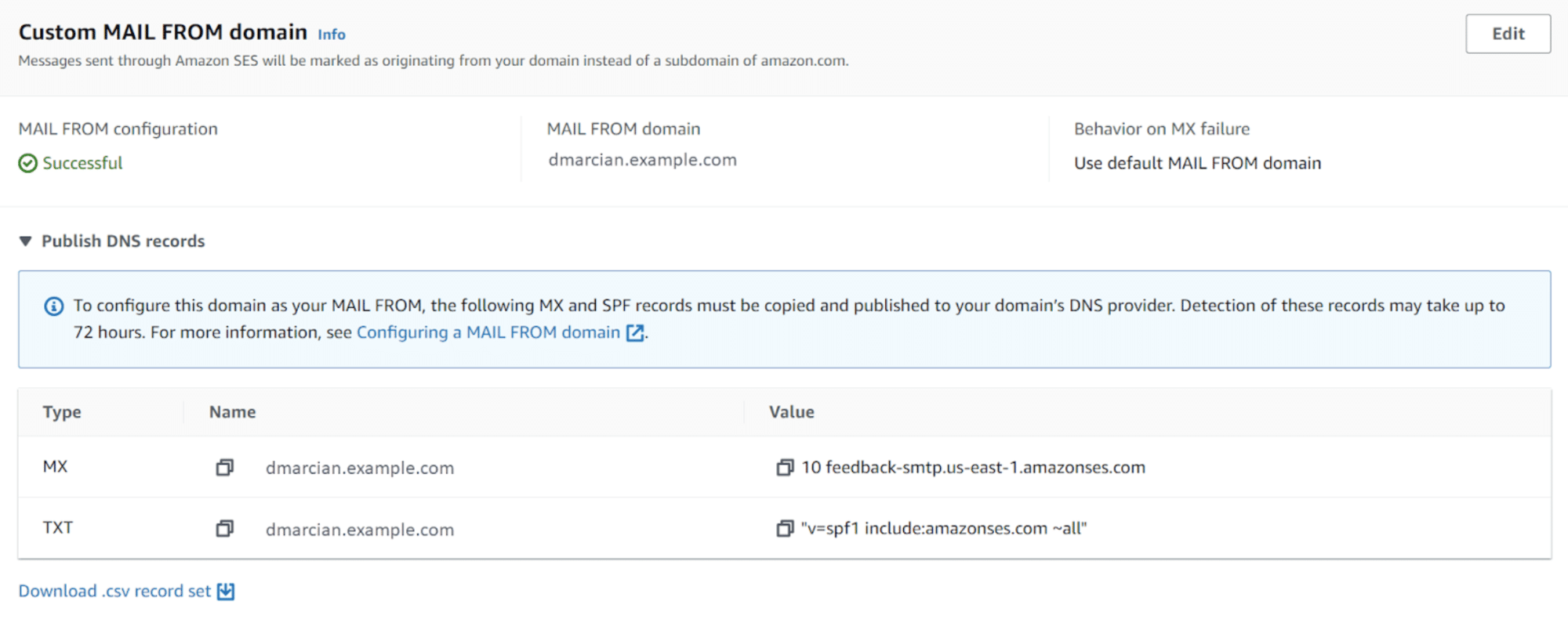Collapse the Publish DNS records section
The width and height of the screenshot is (1568, 623).
click(x=26, y=241)
